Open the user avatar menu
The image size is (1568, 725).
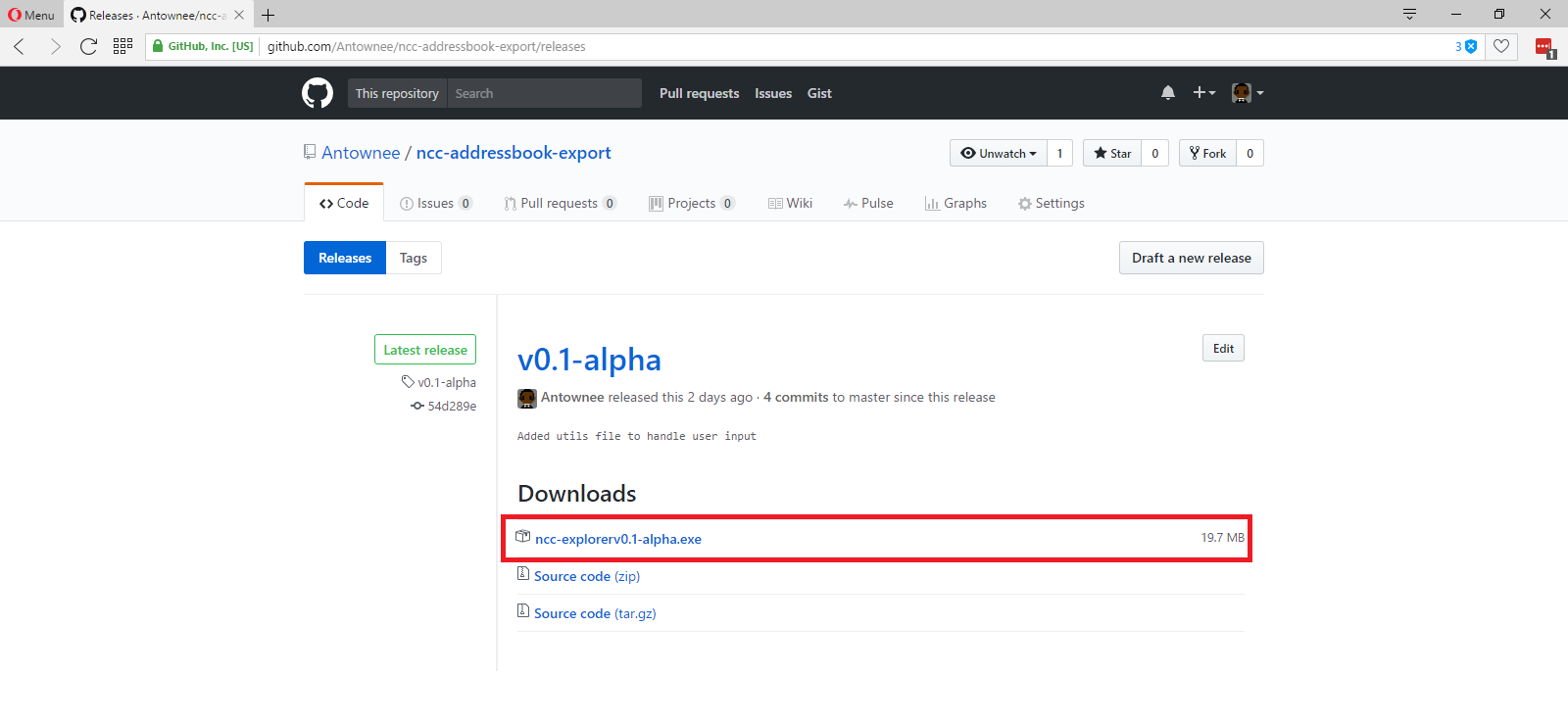click(1247, 93)
